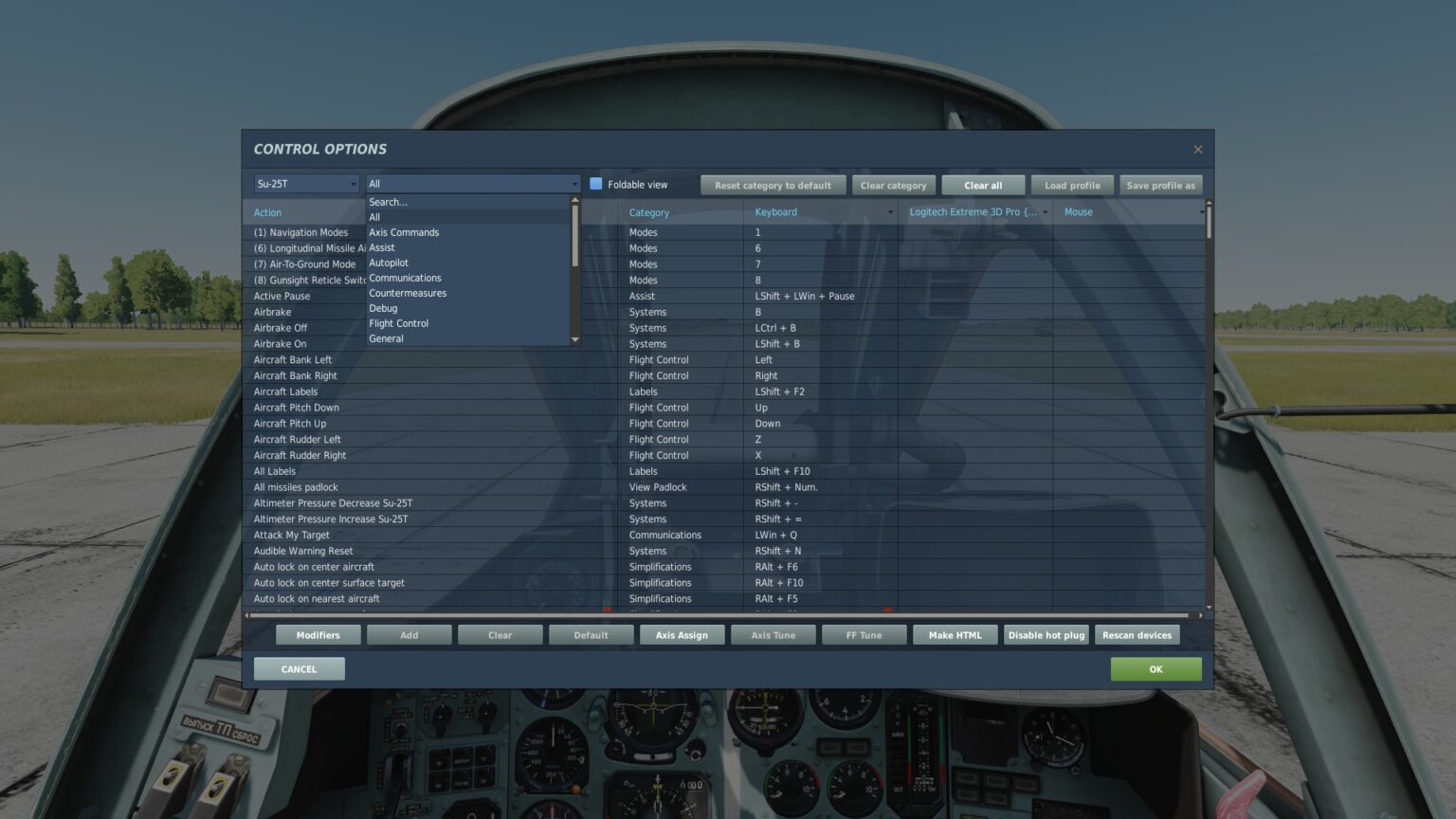Select Axis Commands from the category list

point(404,231)
